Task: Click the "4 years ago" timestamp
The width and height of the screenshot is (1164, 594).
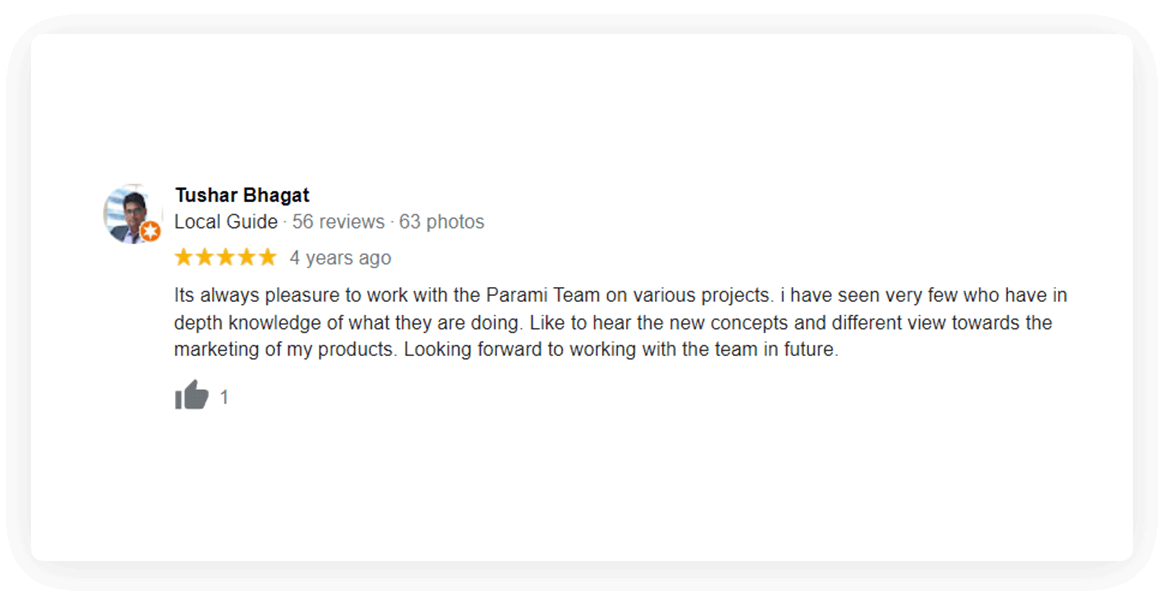Action: (x=340, y=258)
